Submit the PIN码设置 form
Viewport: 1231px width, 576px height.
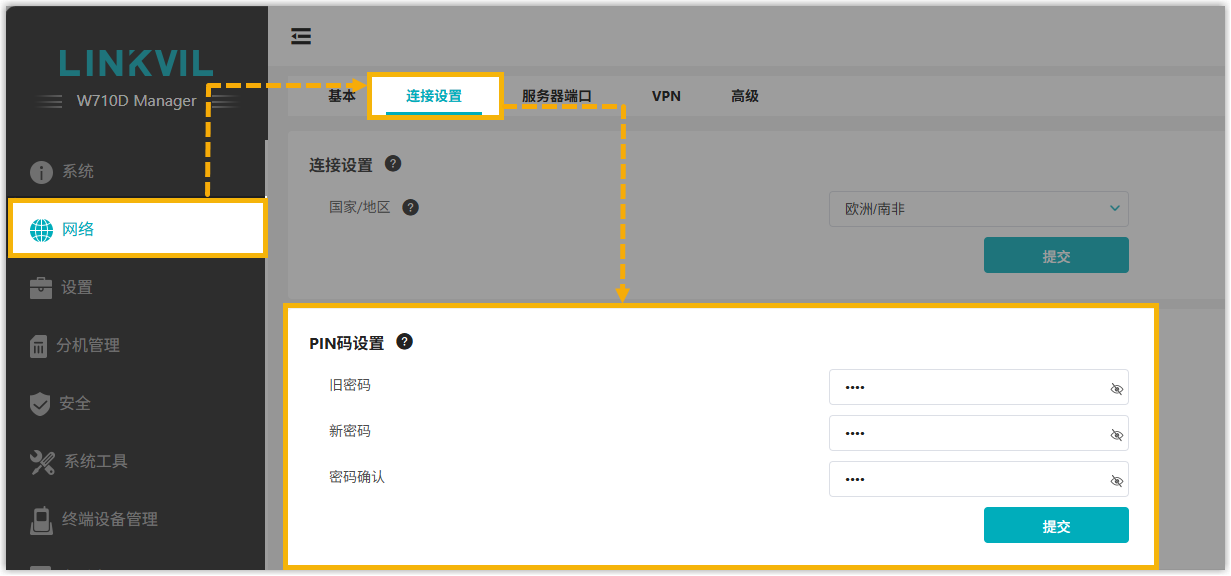click(x=1056, y=526)
